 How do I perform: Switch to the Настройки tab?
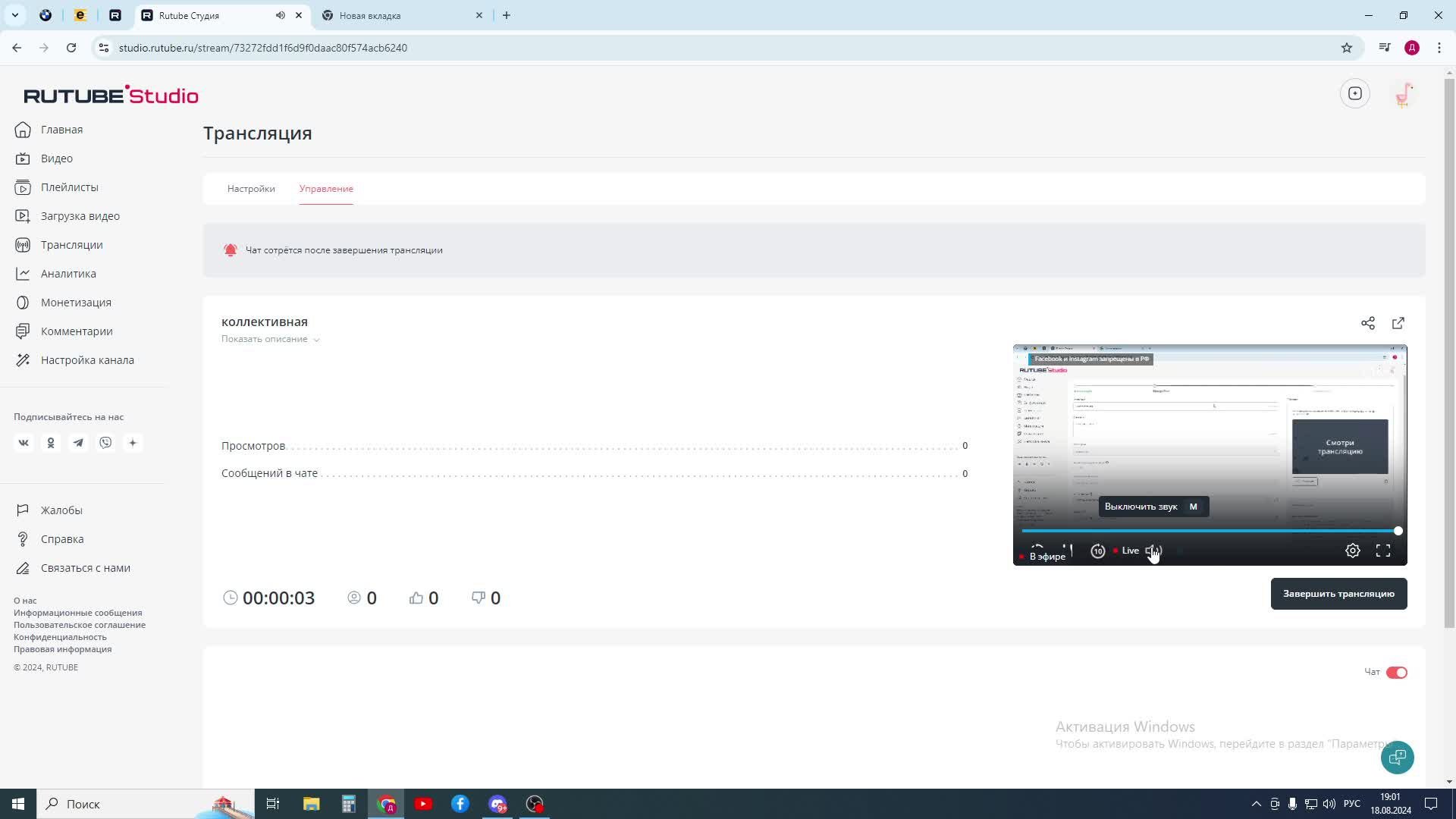pos(251,189)
